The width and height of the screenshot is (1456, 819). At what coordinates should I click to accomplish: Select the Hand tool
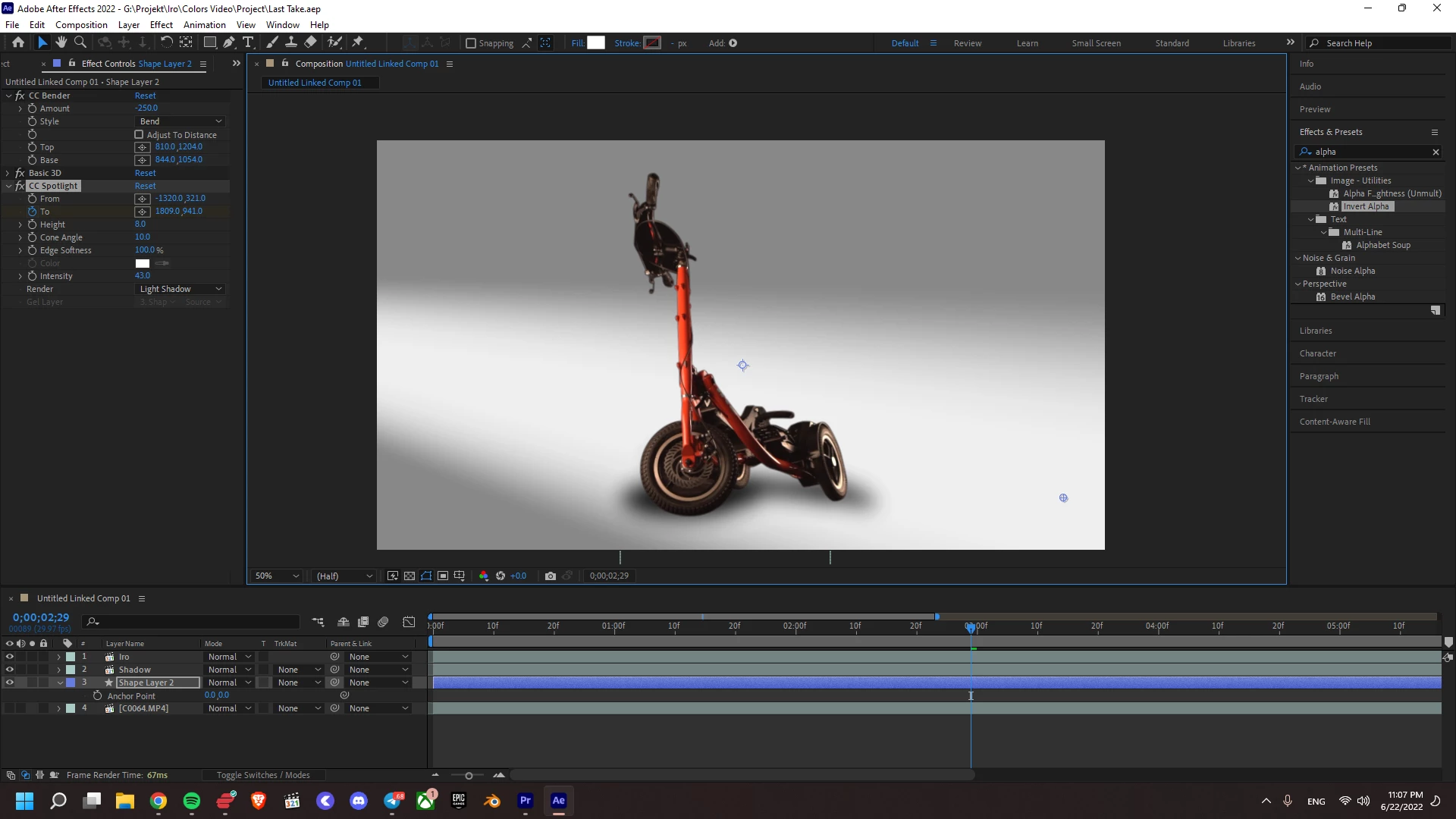click(x=61, y=42)
